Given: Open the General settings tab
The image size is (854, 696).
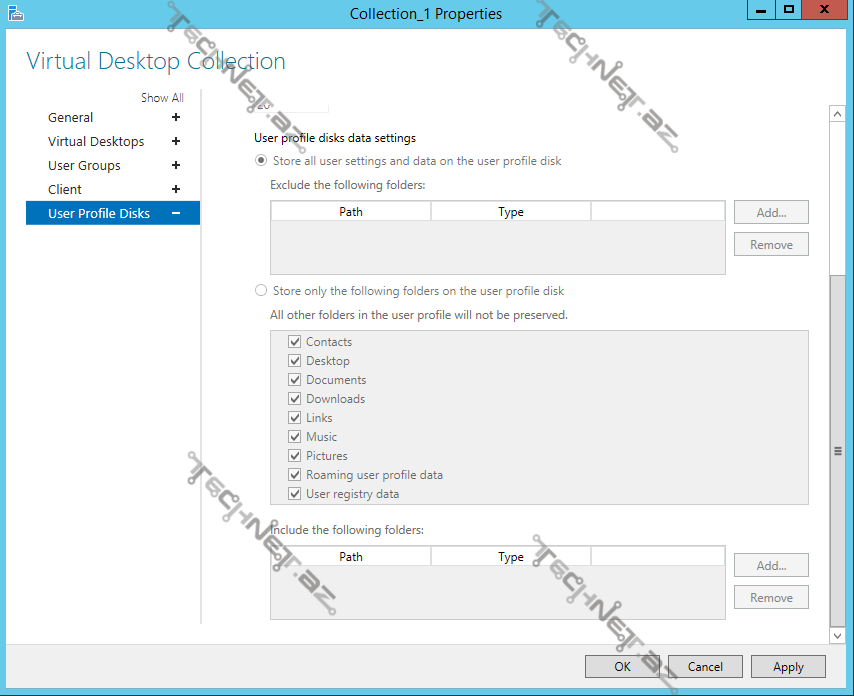Looking at the screenshot, I should point(71,117).
